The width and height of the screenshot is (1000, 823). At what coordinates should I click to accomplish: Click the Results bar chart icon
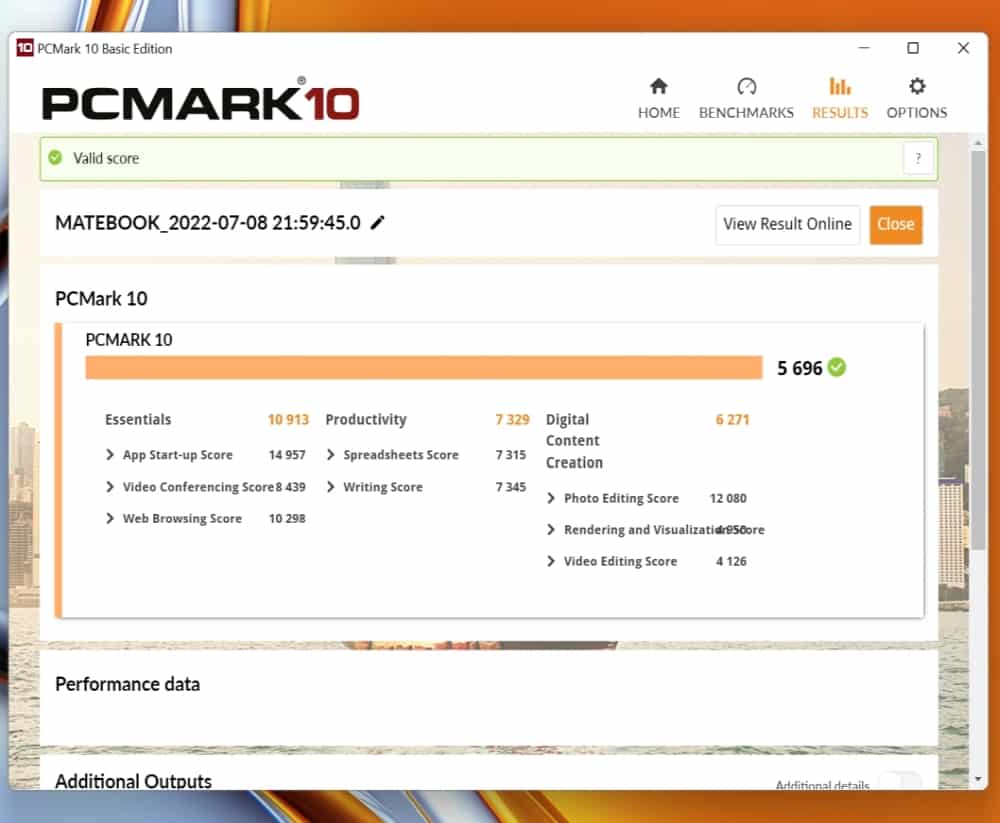pyautogui.click(x=840, y=87)
